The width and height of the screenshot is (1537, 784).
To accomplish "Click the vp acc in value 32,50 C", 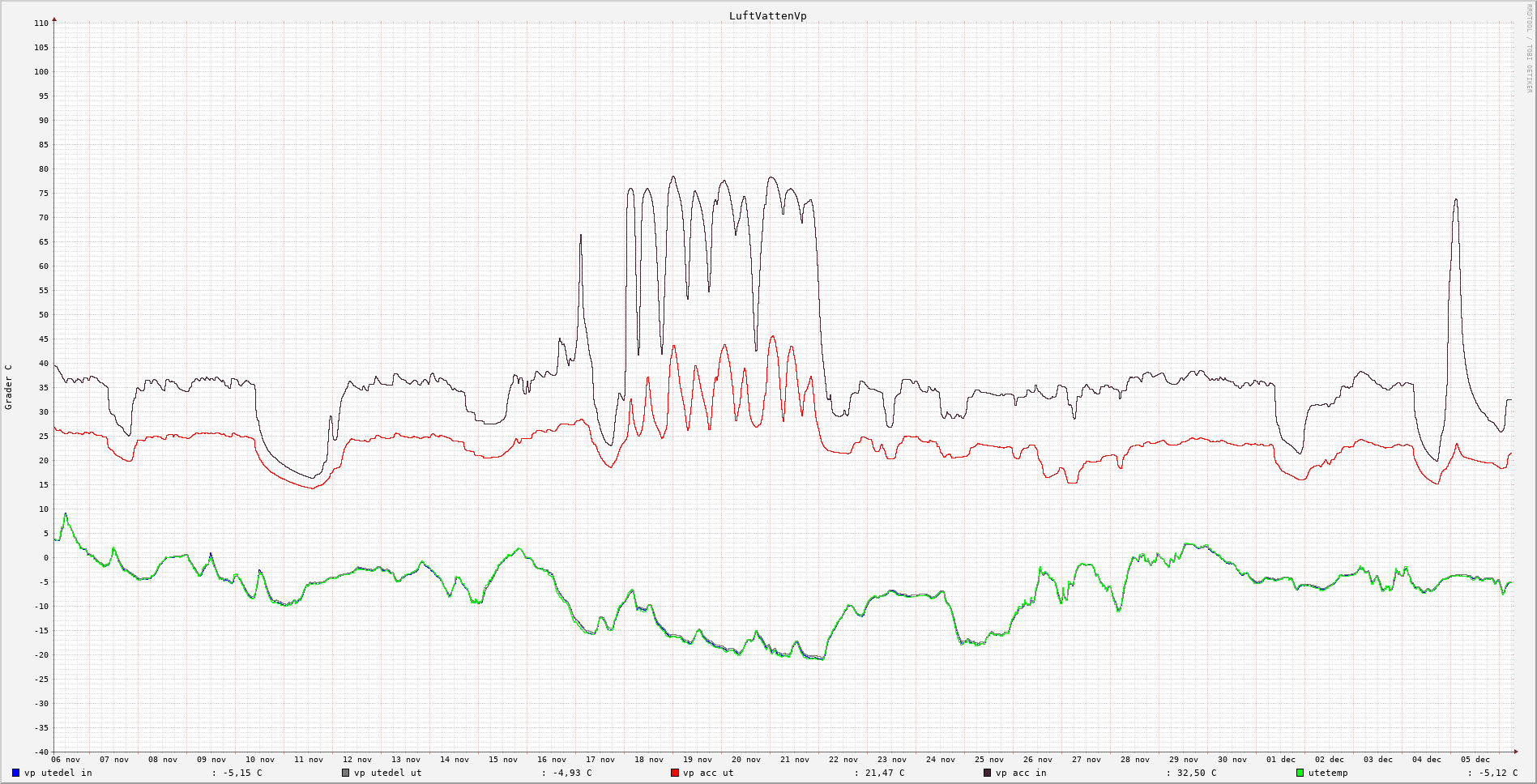I will (x=1197, y=773).
